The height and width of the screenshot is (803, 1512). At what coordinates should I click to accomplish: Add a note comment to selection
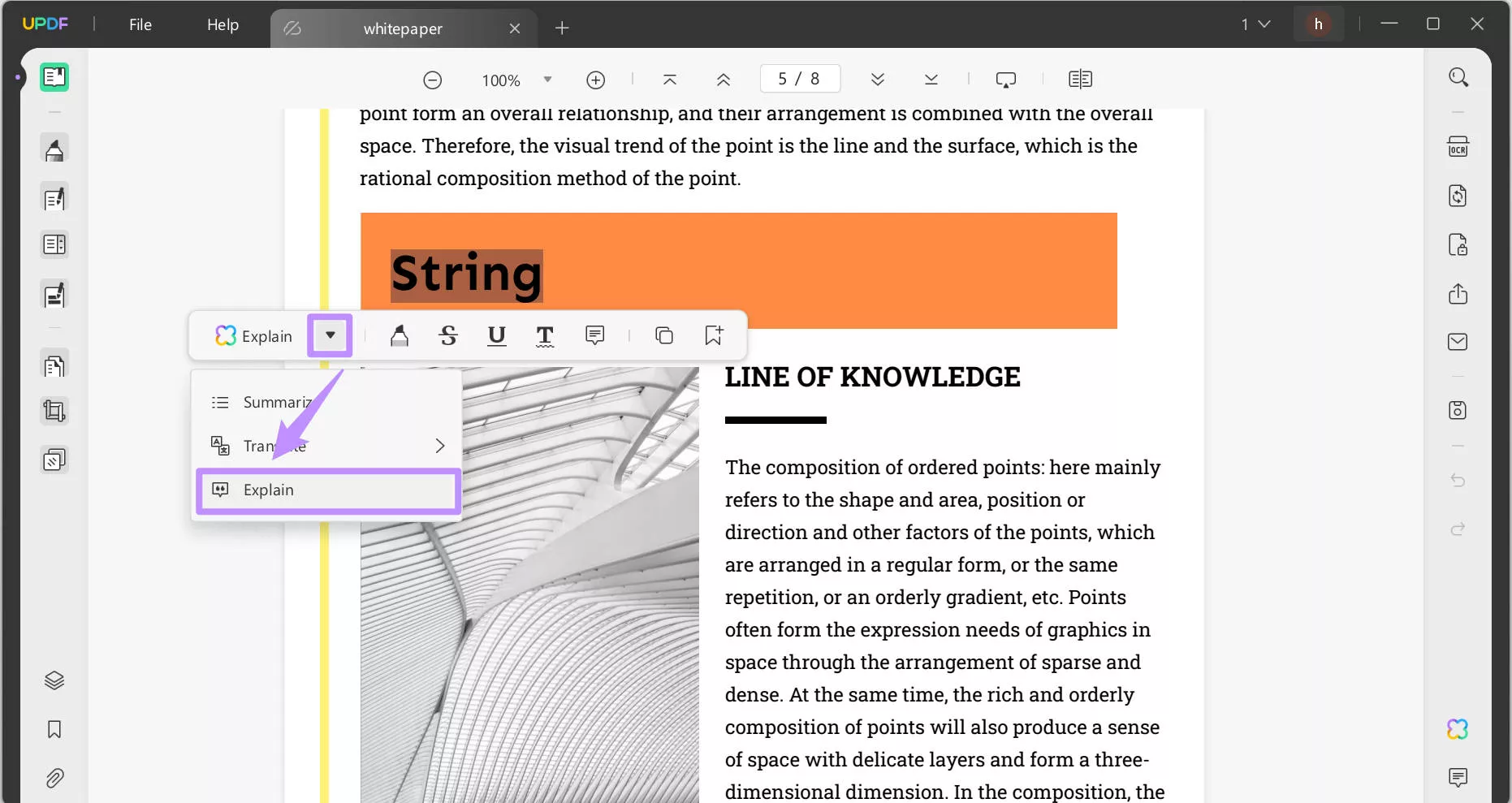595,335
